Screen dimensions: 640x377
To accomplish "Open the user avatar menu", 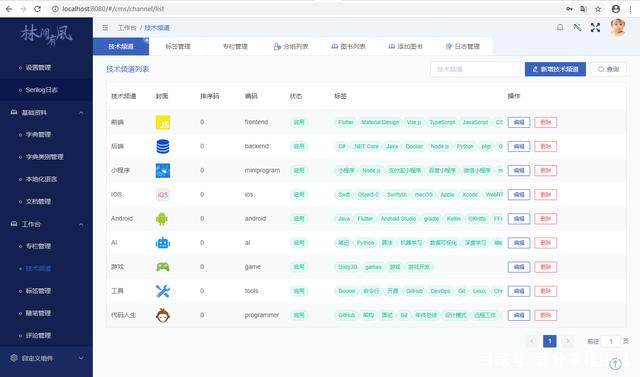I will click(618, 27).
